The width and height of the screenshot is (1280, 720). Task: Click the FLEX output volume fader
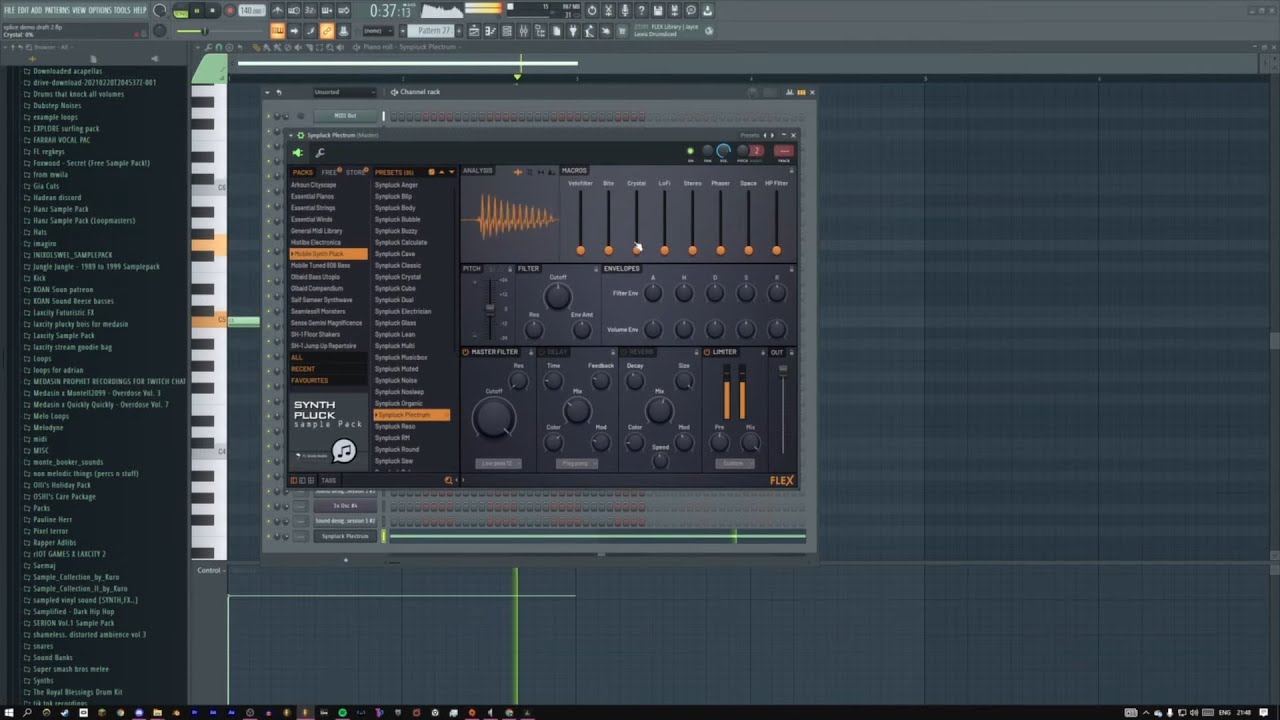point(783,370)
